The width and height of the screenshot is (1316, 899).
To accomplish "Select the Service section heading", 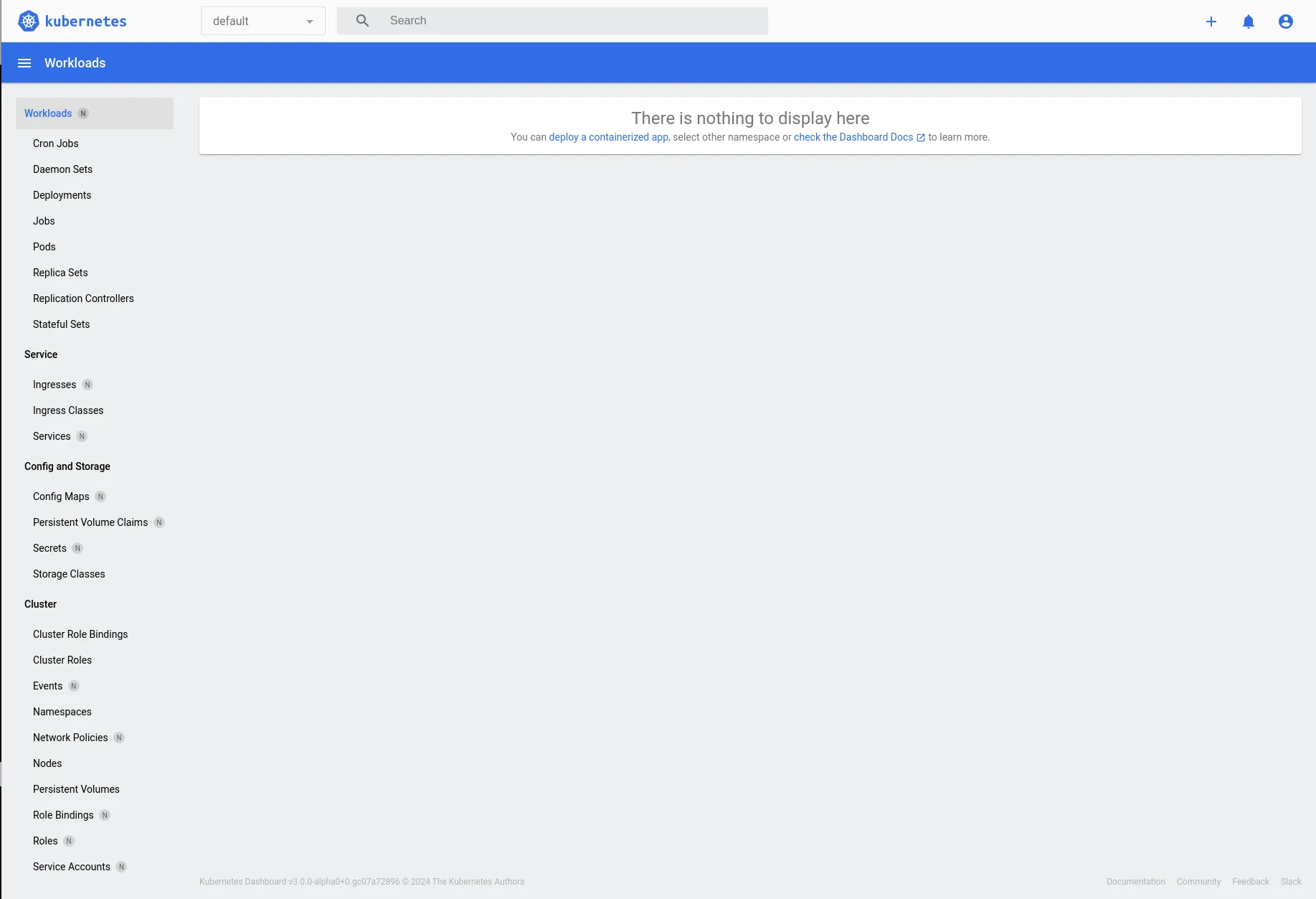I will pyautogui.click(x=41, y=354).
